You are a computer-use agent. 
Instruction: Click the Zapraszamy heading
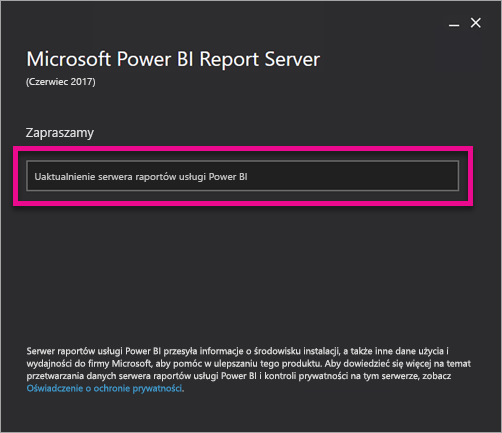pyautogui.click(x=60, y=133)
